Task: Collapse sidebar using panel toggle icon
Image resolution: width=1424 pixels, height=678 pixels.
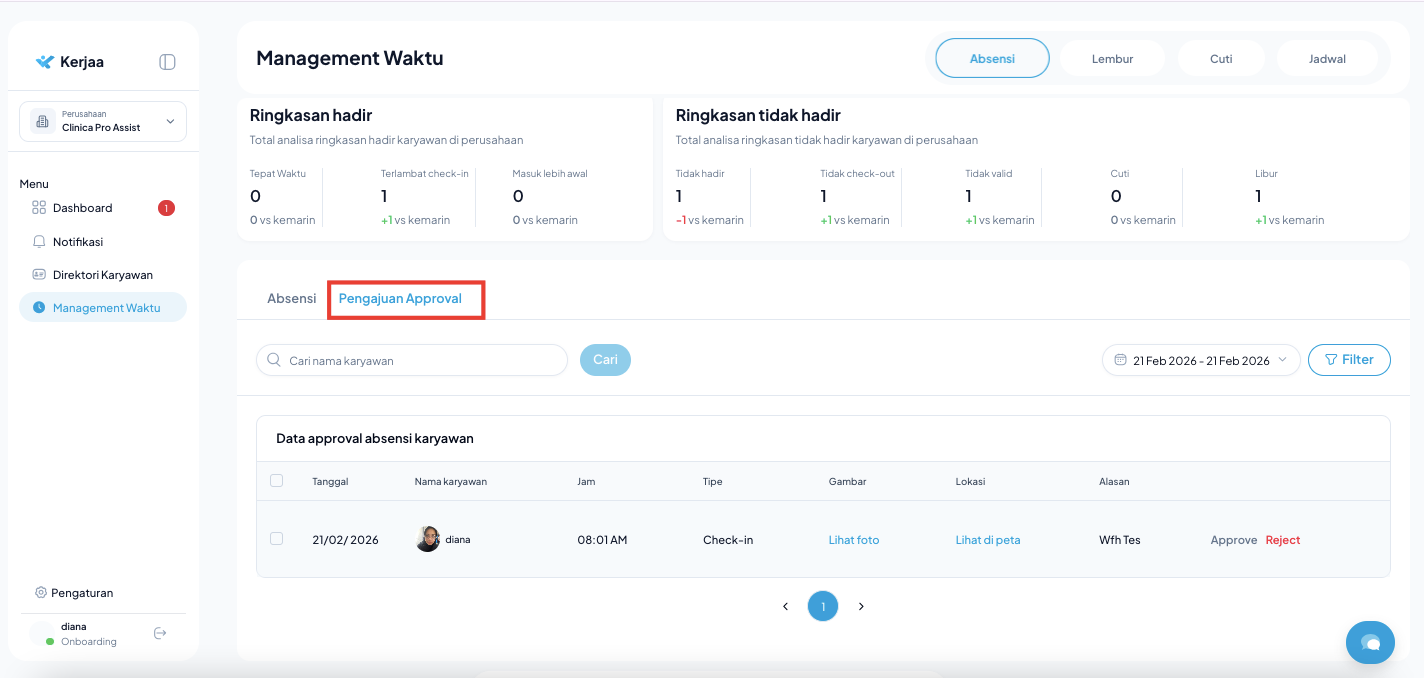Action: (x=167, y=62)
